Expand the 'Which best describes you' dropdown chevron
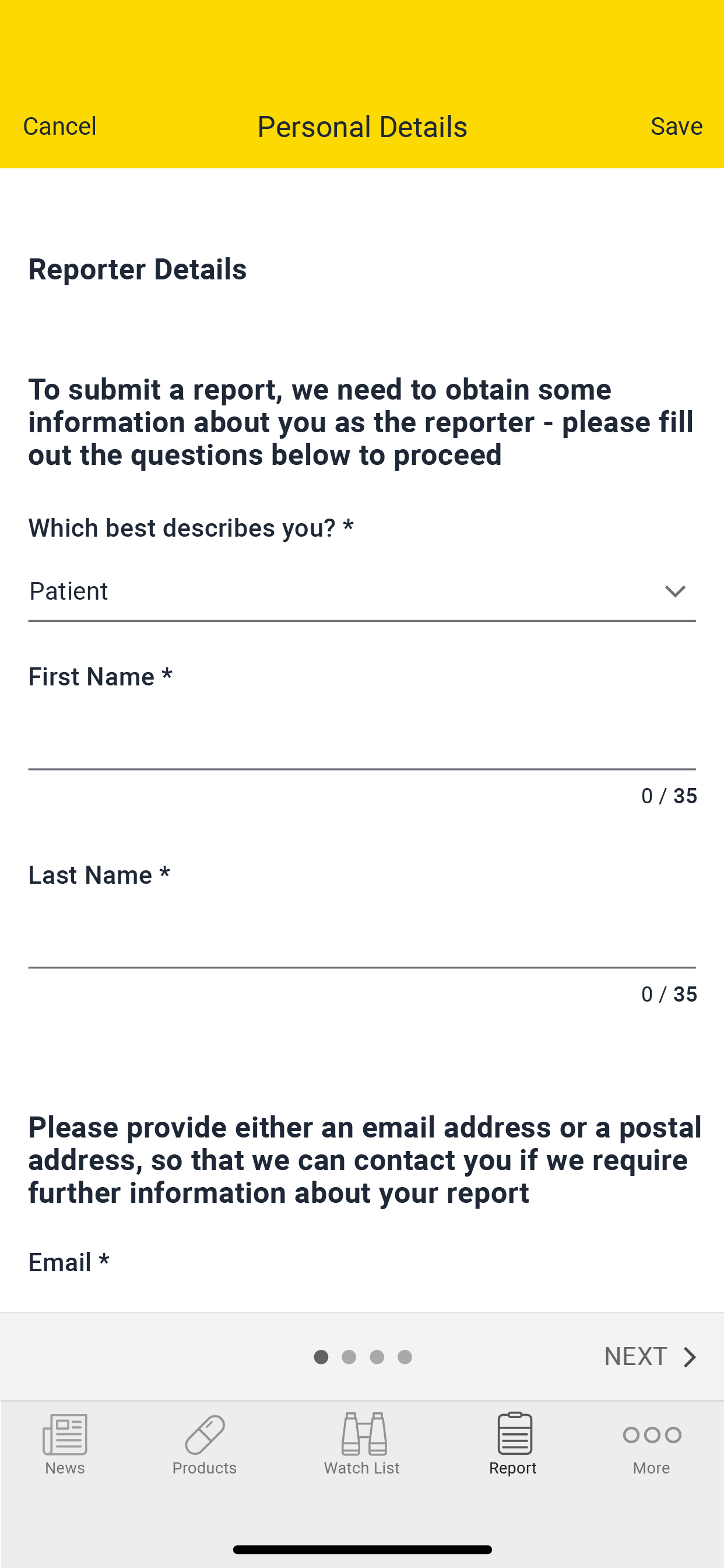Image resolution: width=724 pixels, height=1568 pixels. [674, 591]
